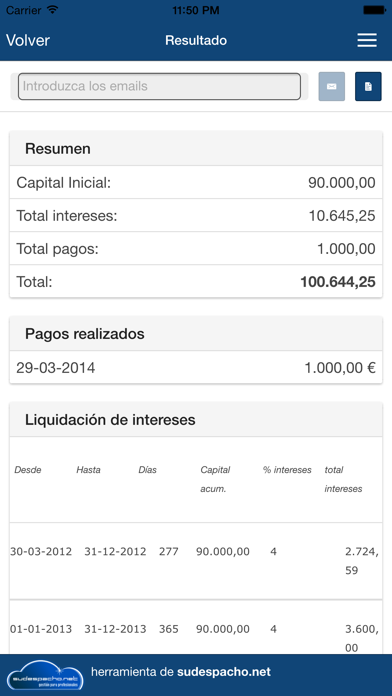Focus the 'Introduzca los emails' field
Image resolution: width=392 pixels, height=696 pixels.
pyautogui.click(x=159, y=86)
